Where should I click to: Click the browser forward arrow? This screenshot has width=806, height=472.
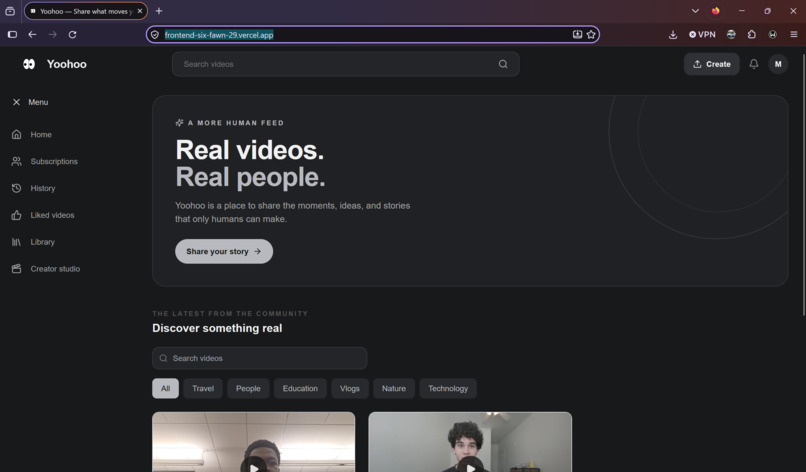point(52,34)
